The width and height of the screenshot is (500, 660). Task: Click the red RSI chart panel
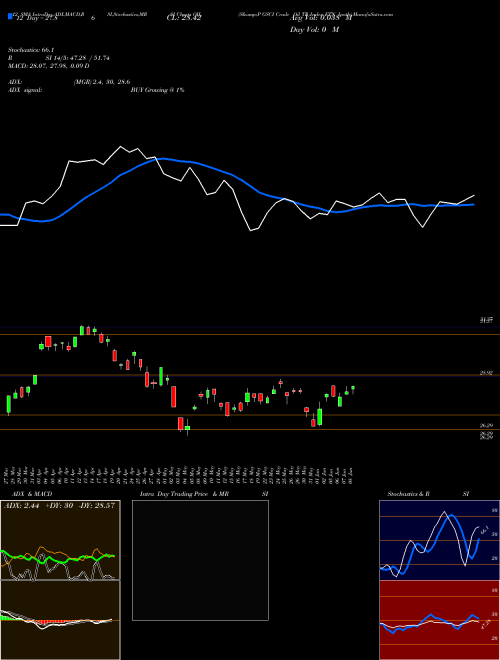[x=439, y=620]
